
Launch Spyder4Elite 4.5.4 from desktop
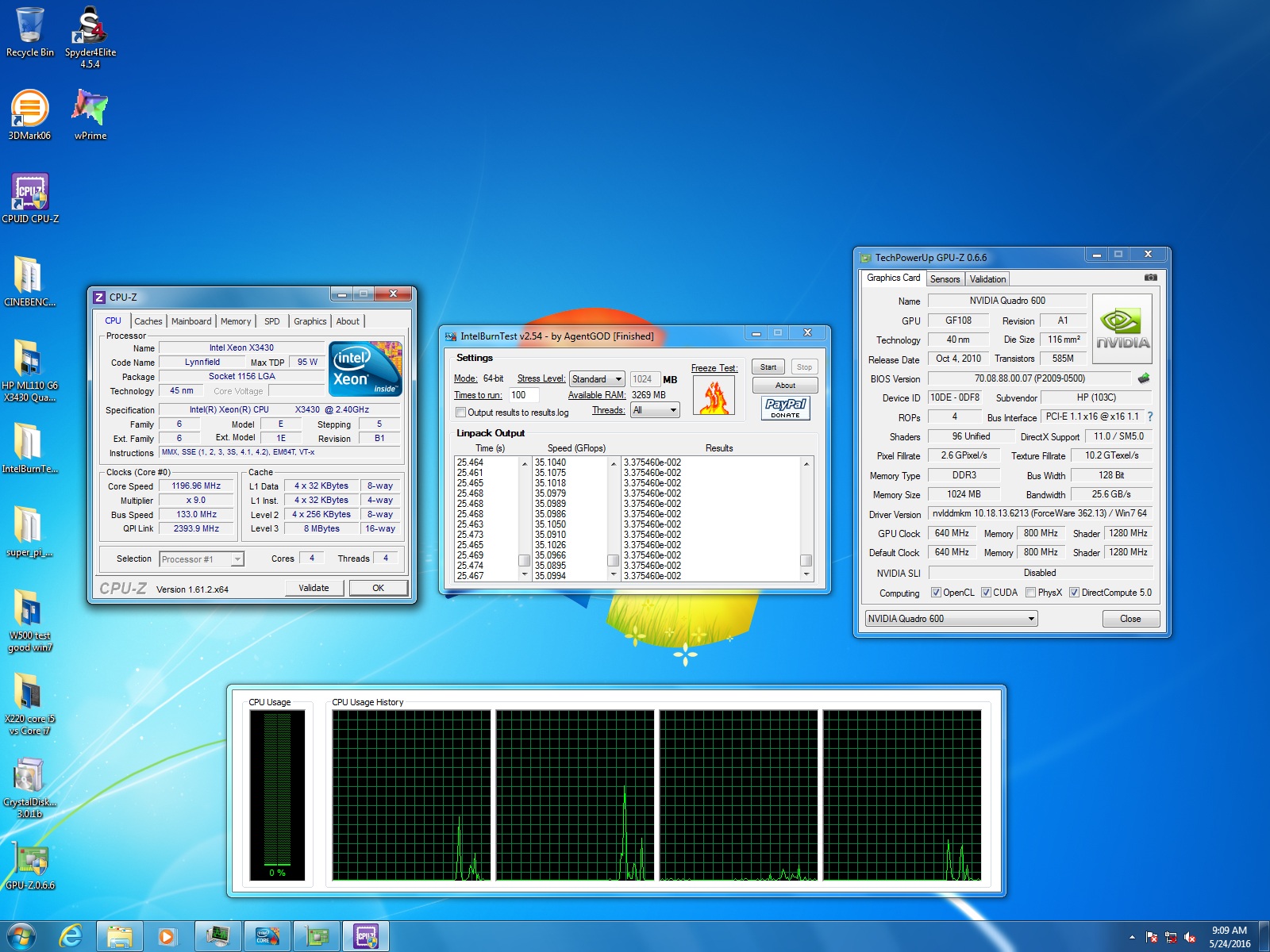pos(90,37)
